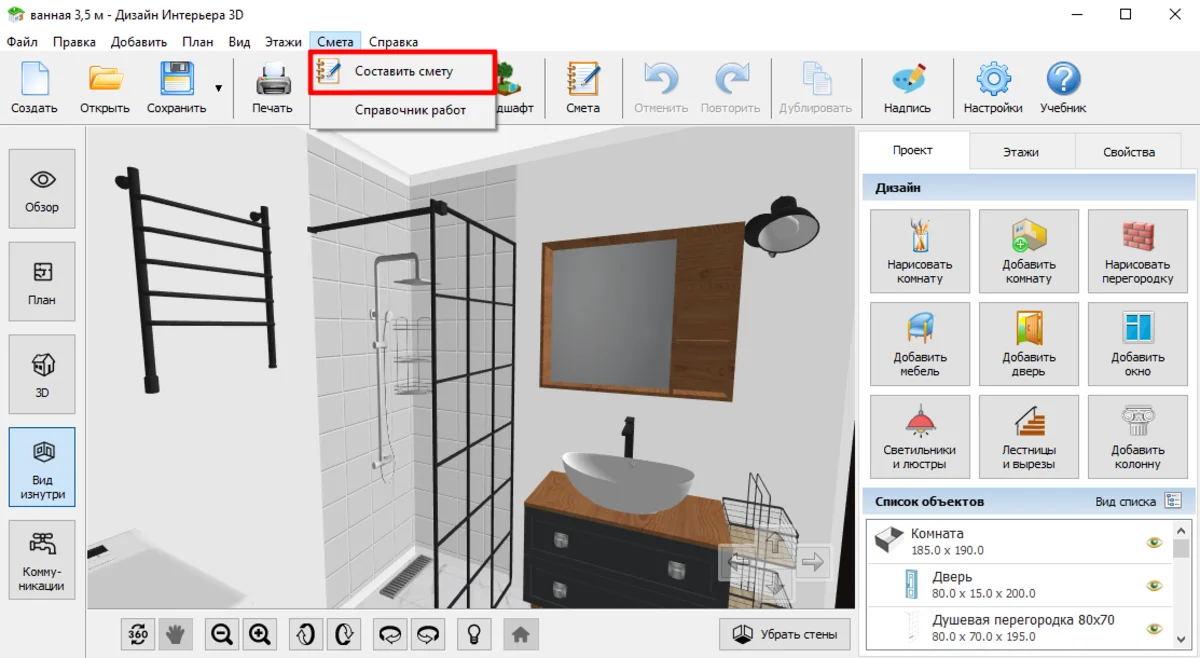Switch to the Свойства tab
Screen dimensions: 1200x658
(1128, 152)
